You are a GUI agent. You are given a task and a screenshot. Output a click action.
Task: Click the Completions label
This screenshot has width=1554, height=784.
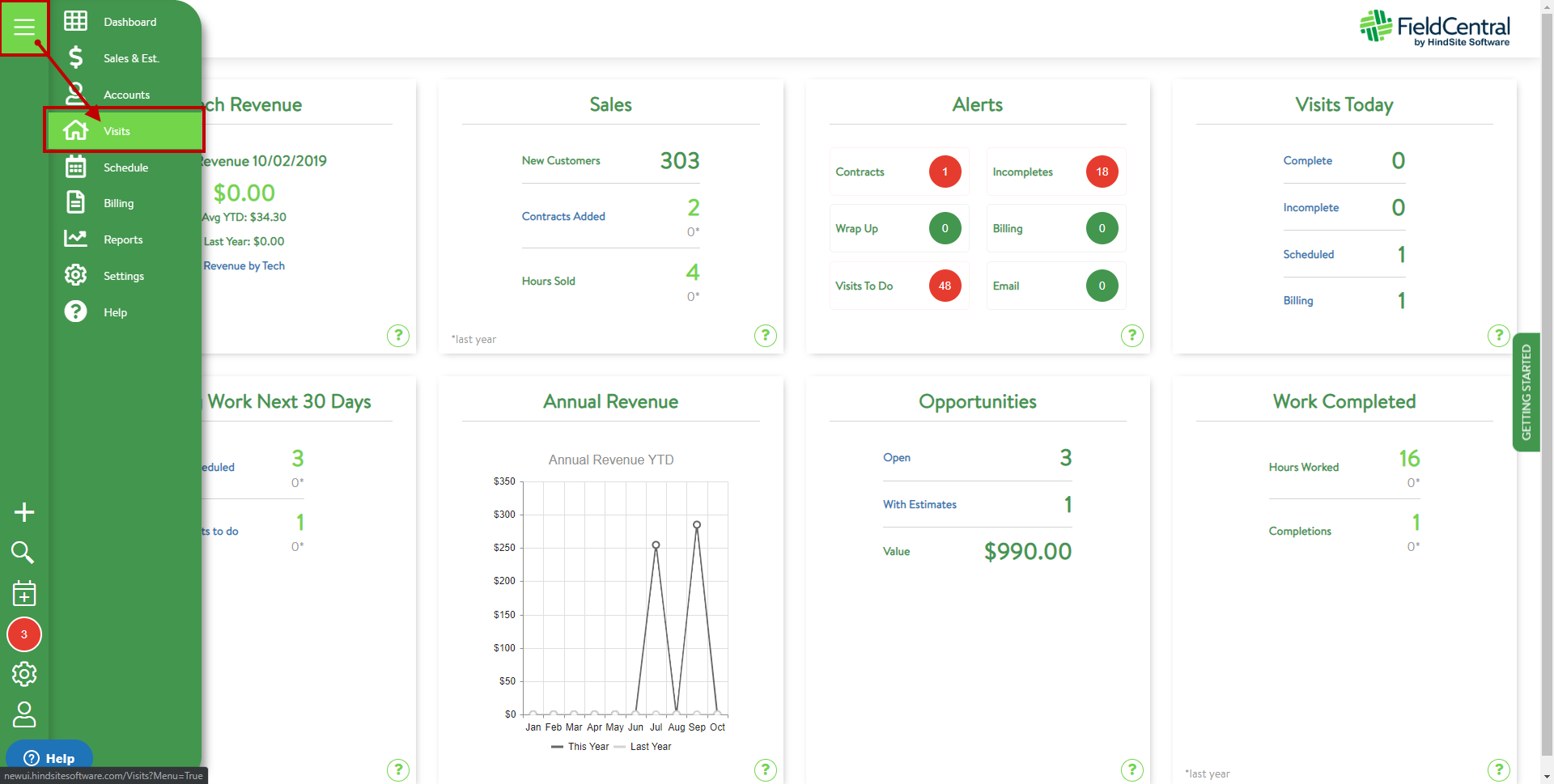point(1299,531)
